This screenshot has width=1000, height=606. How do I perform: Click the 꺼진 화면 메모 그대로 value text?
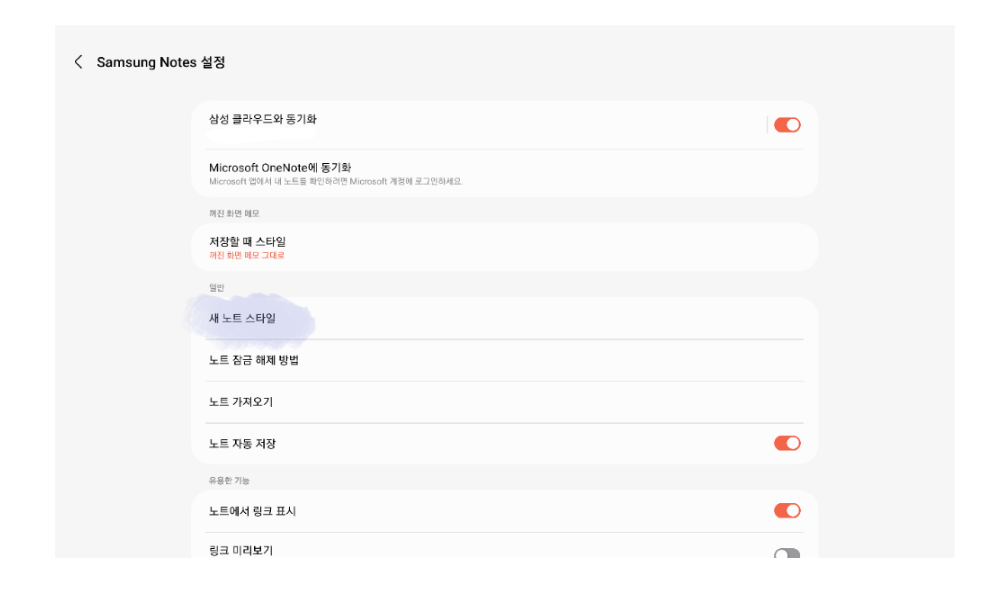247,255
